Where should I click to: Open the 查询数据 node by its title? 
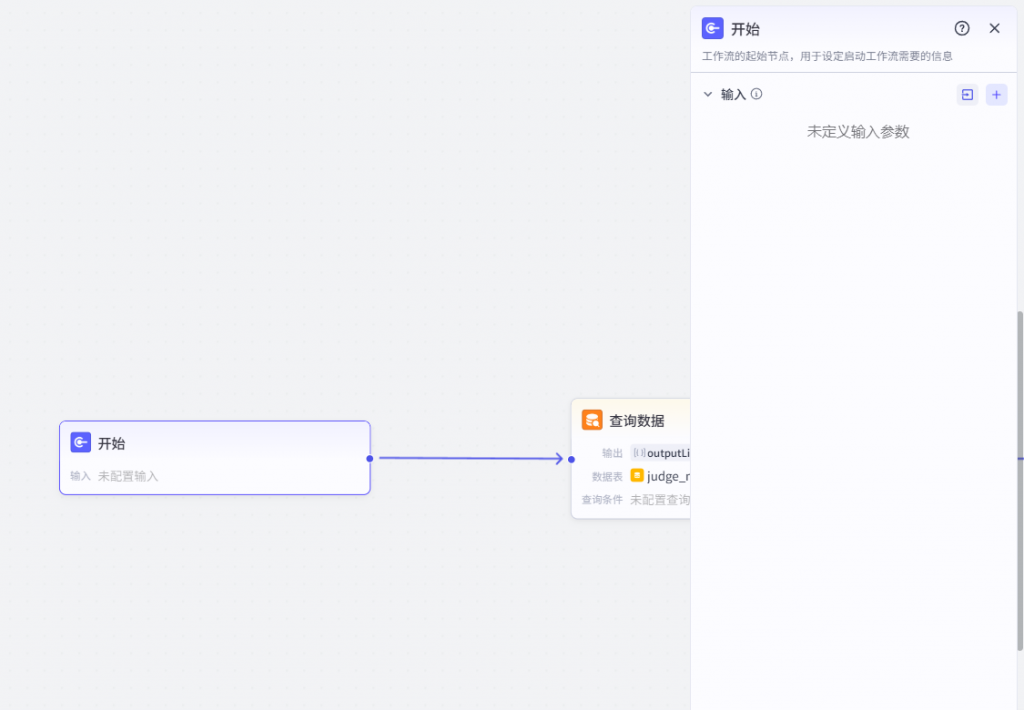(637, 421)
